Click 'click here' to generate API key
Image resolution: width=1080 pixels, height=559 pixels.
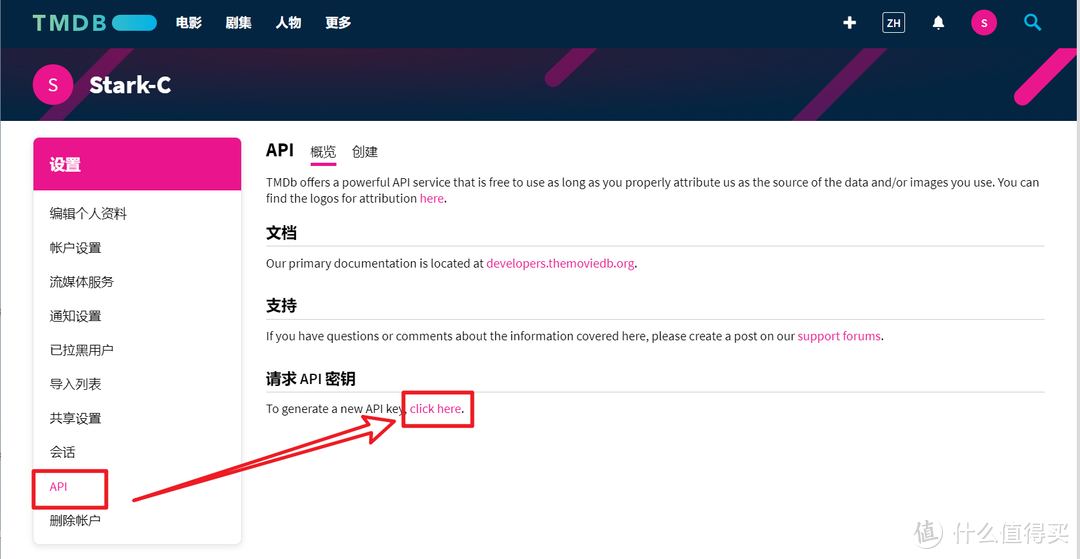tap(435, 408)
